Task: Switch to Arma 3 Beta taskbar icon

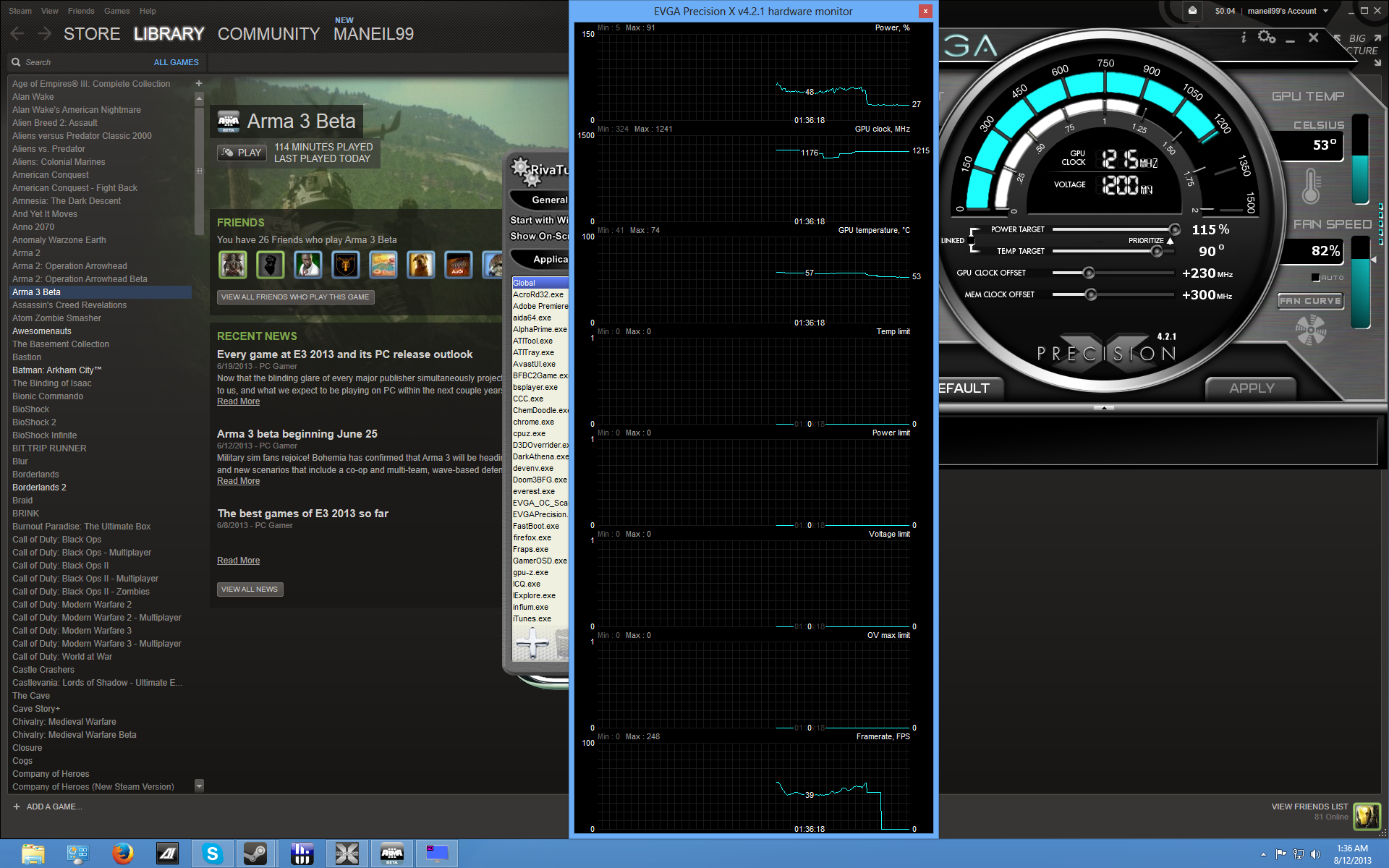Action: coord(391,854)
